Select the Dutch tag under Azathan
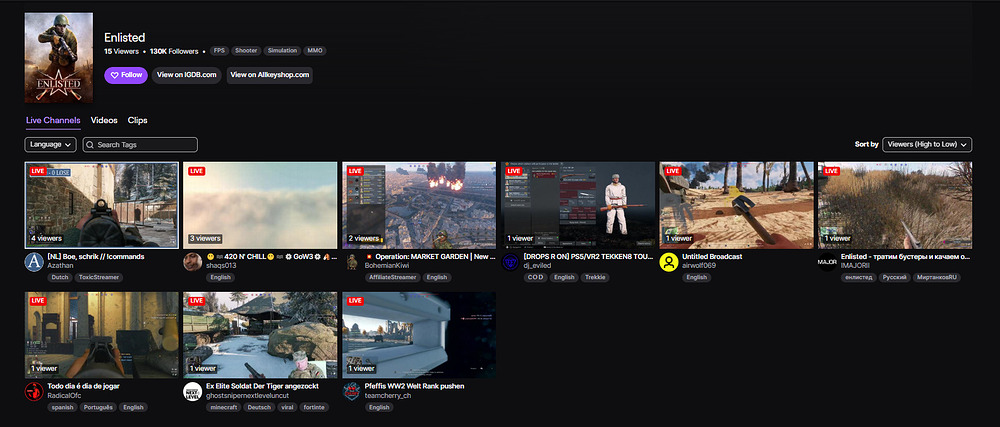 [x=59, y=277]
